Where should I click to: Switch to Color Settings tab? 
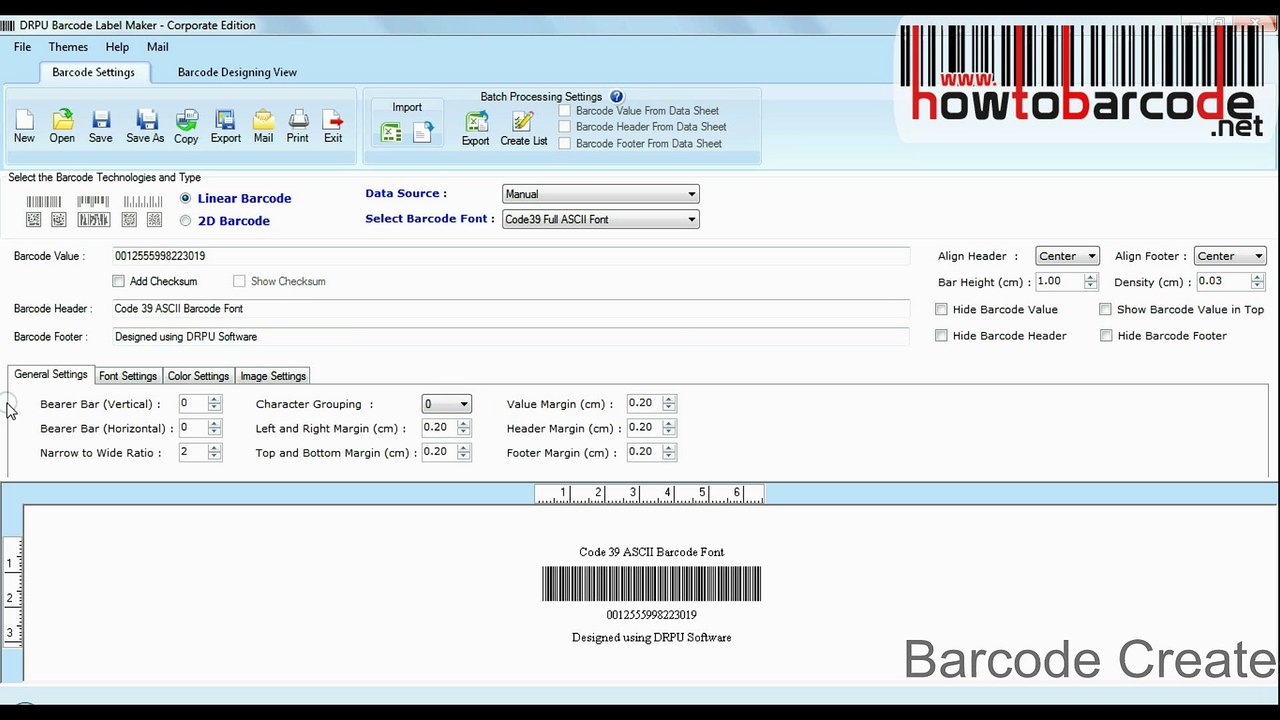pos(198,376)
